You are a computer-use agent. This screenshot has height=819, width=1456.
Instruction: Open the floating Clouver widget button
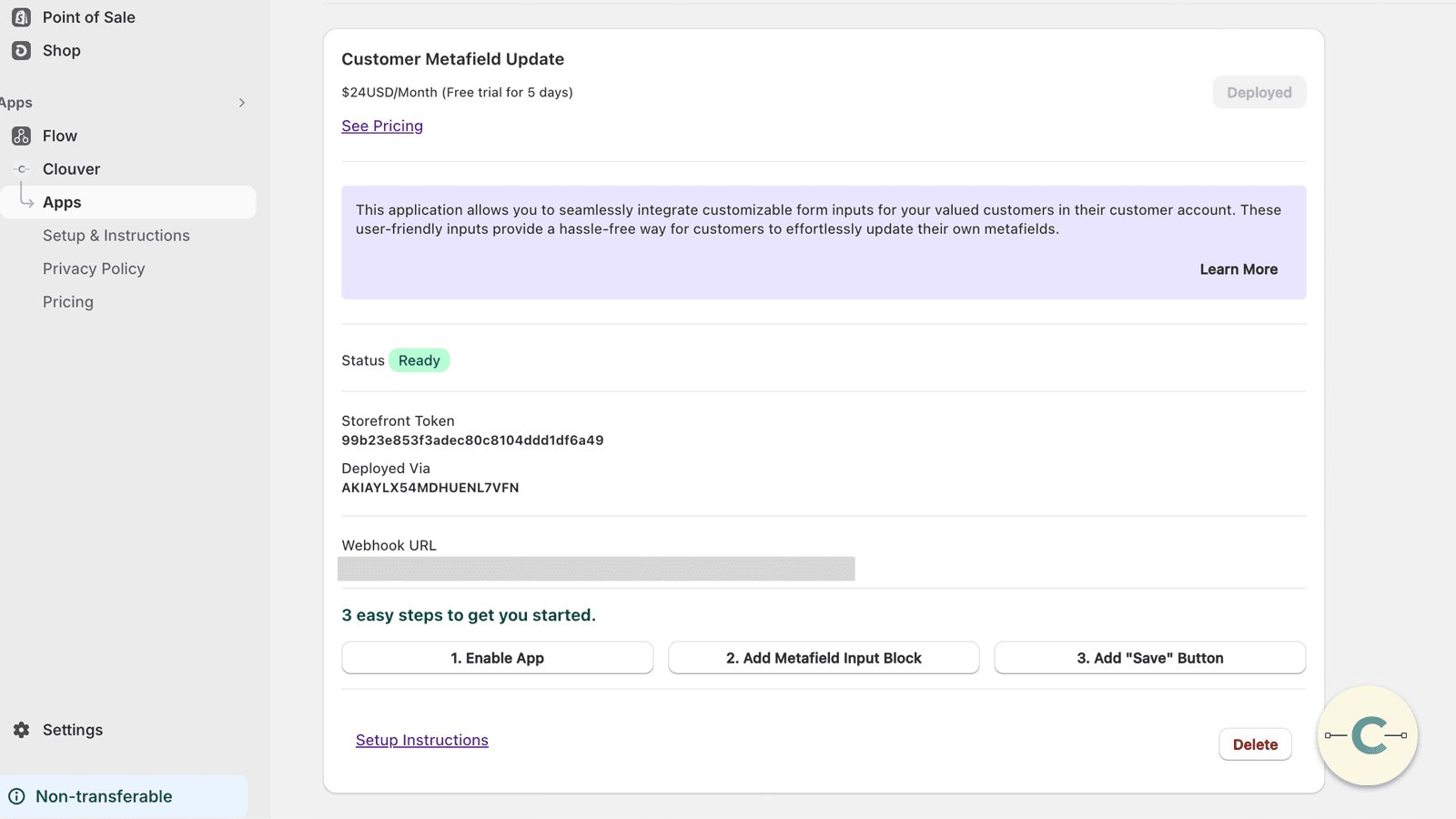[1366, 737]
